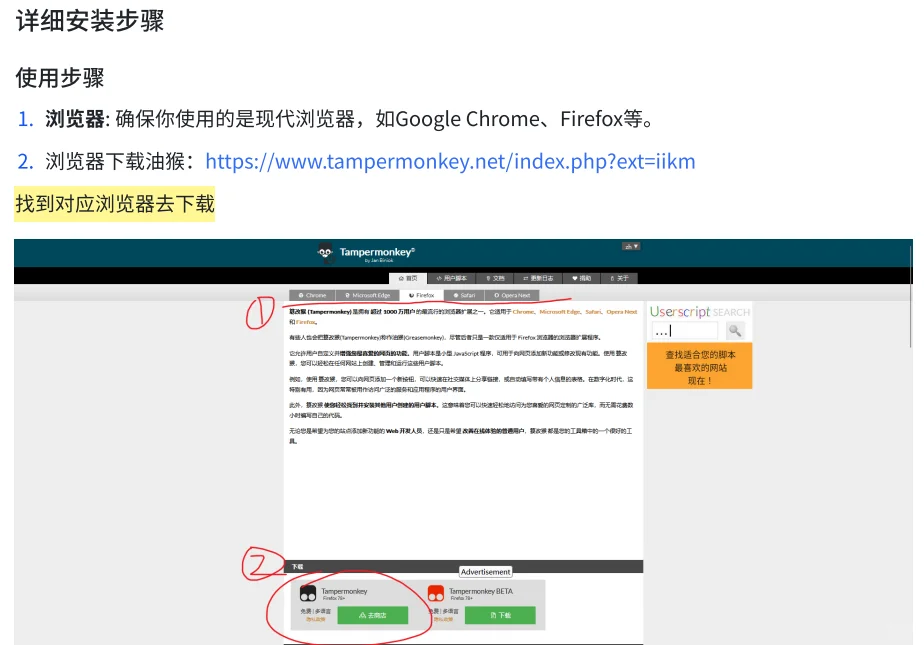The width and height of the screenshot is (924, 645).
Task: Click the Tampermonkey monkey logo in the header
Action: tap(323, 252)
